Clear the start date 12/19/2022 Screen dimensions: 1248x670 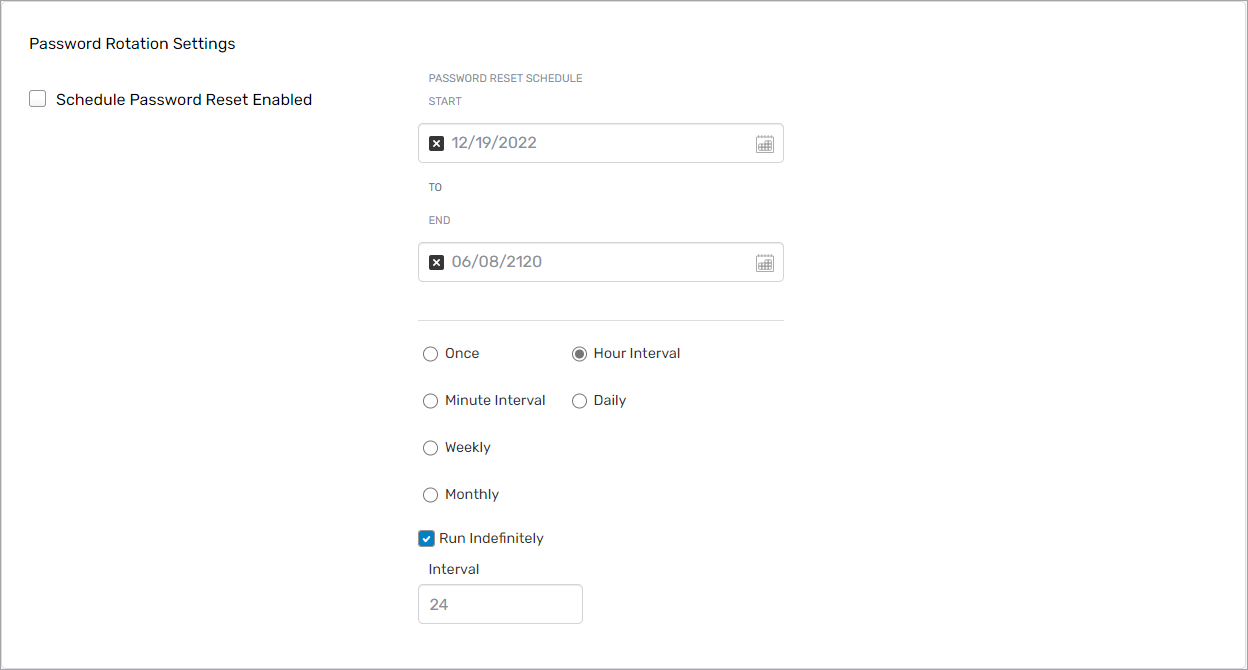tap(436, 143)
